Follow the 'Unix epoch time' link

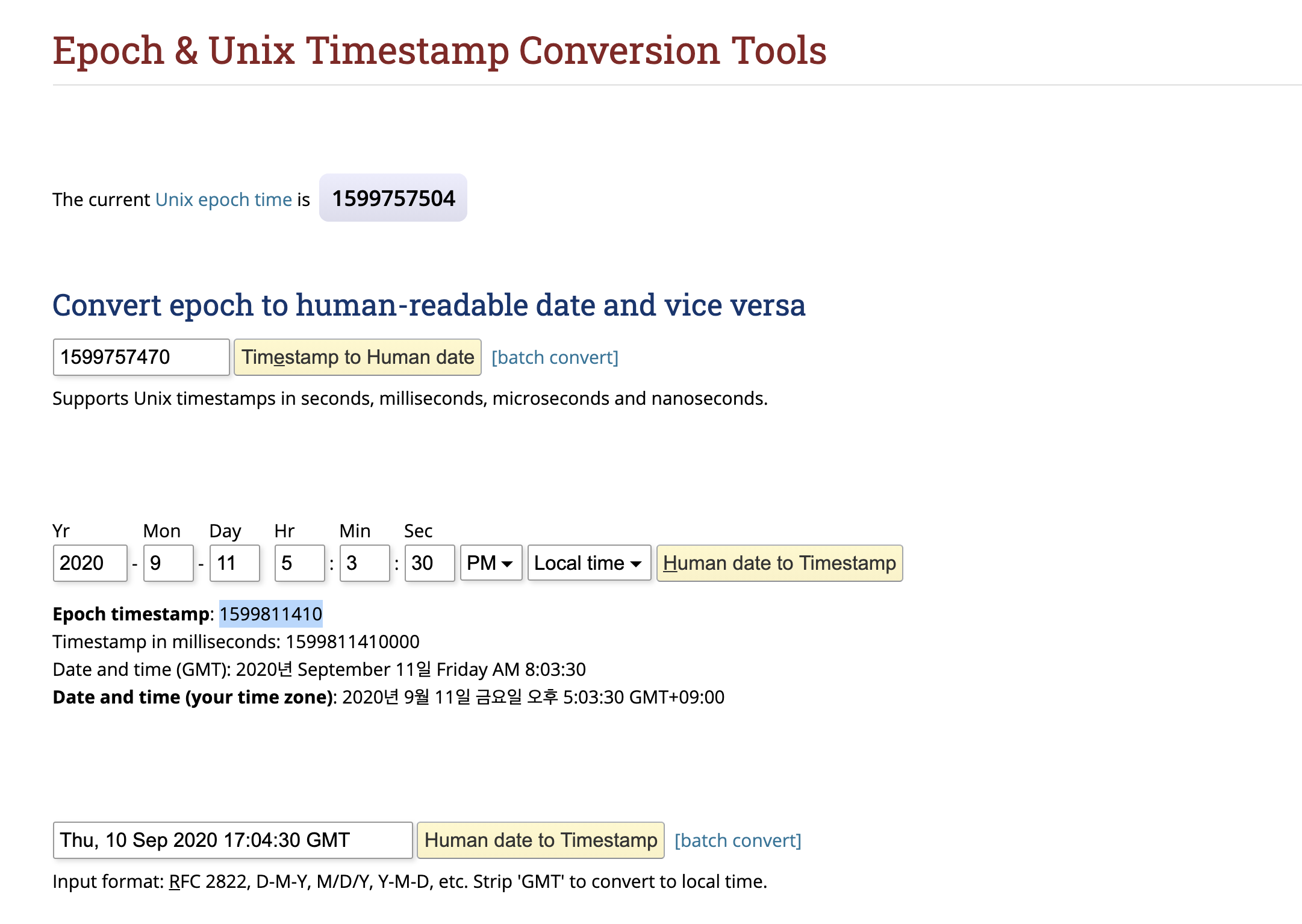pyautogui.click(x=223, y=199)
